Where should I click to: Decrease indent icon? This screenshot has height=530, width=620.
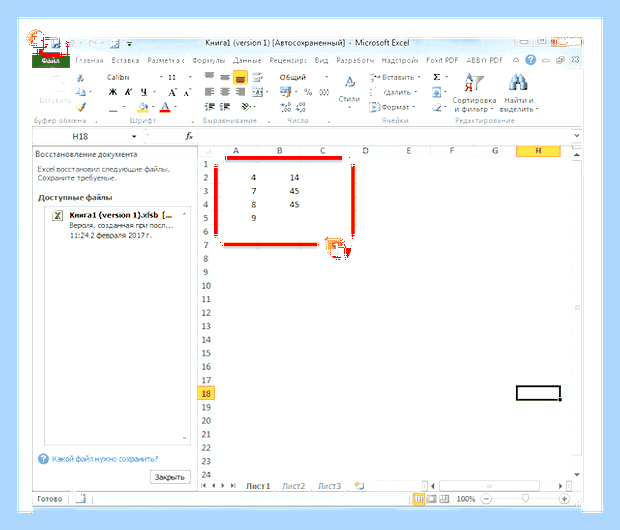click(209, 107)
